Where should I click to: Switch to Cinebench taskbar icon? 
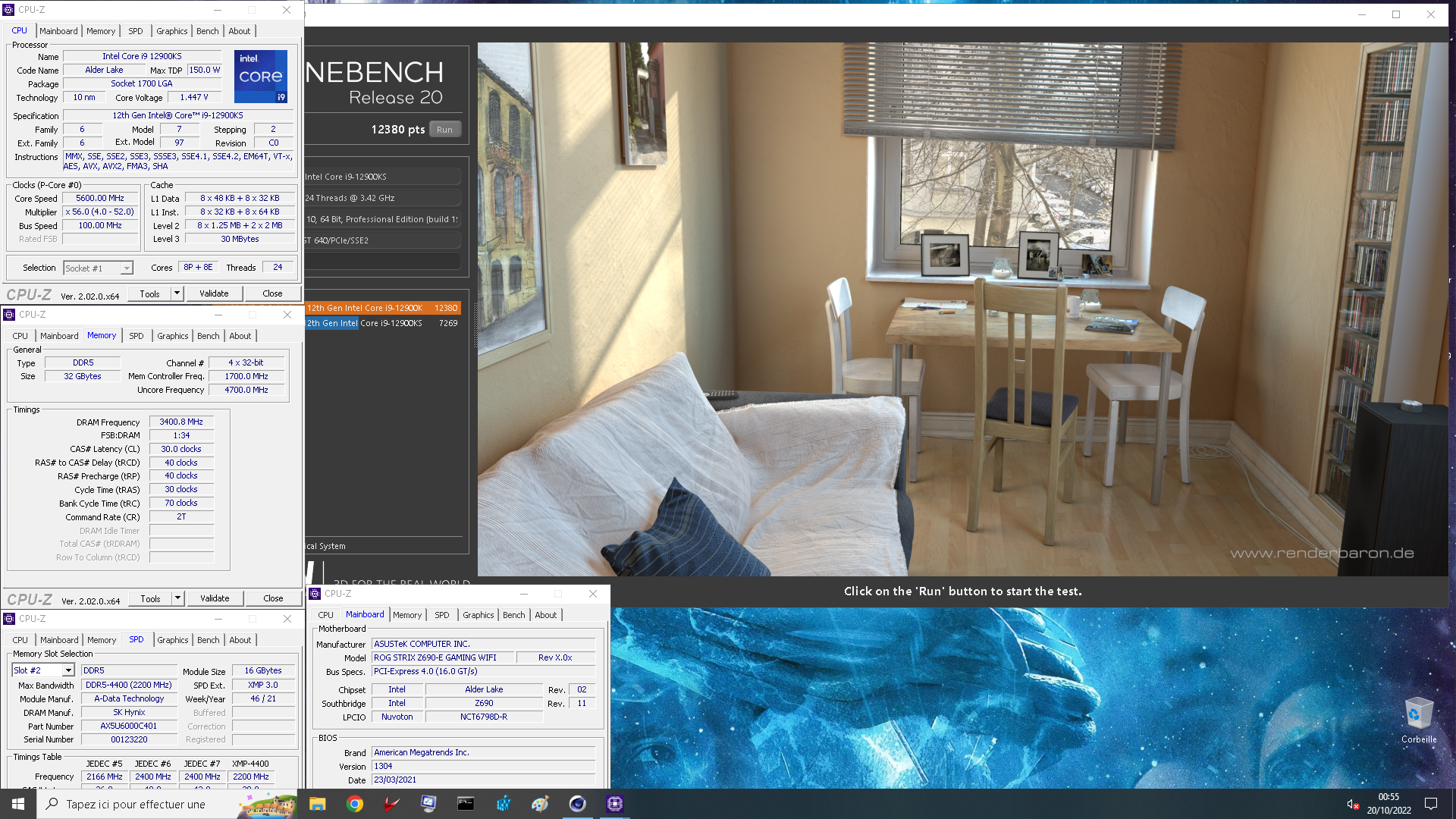click(x=578, y=804)
